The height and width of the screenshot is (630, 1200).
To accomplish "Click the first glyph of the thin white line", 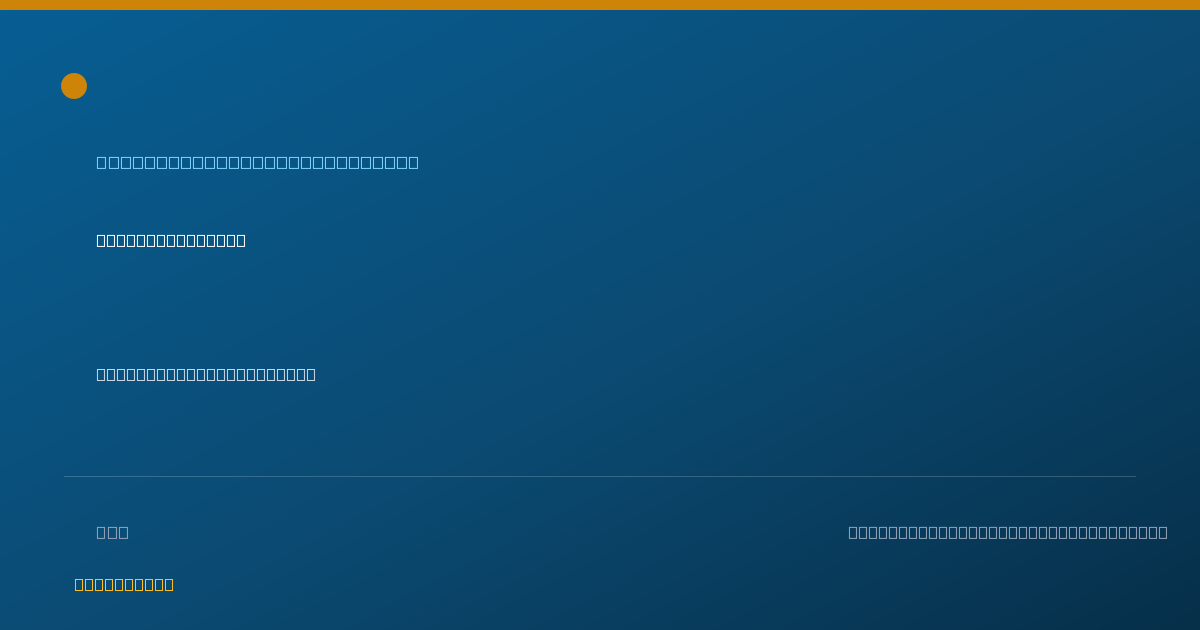I will (x=102, y=374).
